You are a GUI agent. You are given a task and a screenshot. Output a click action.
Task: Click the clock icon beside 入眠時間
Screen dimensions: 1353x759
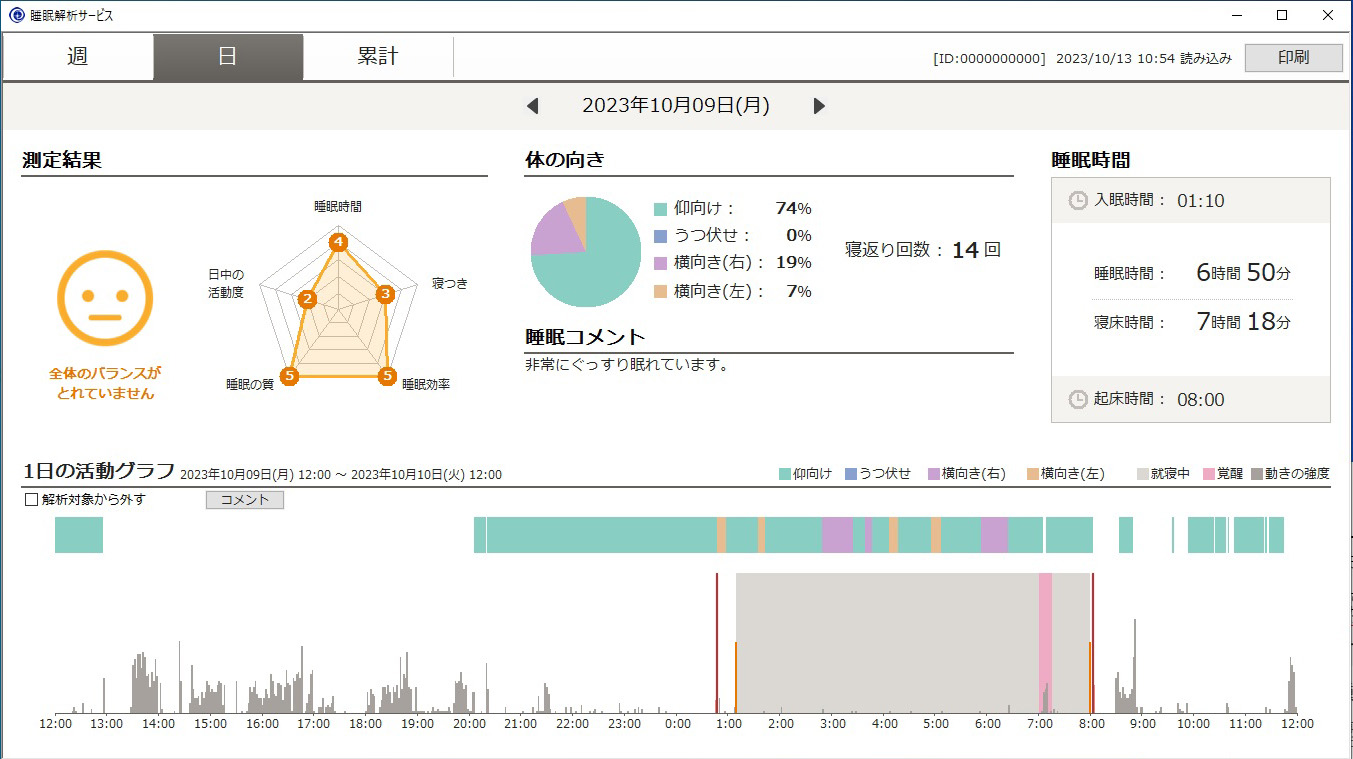pos(1078,201)
